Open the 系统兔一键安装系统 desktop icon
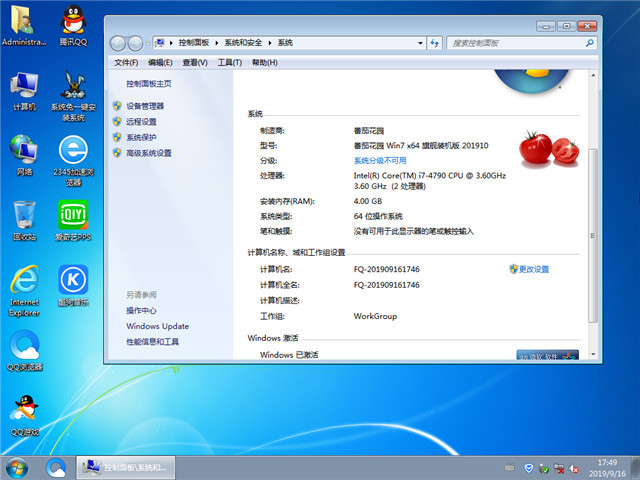Viewport: 640px width, 480px height. coord(73,96)
